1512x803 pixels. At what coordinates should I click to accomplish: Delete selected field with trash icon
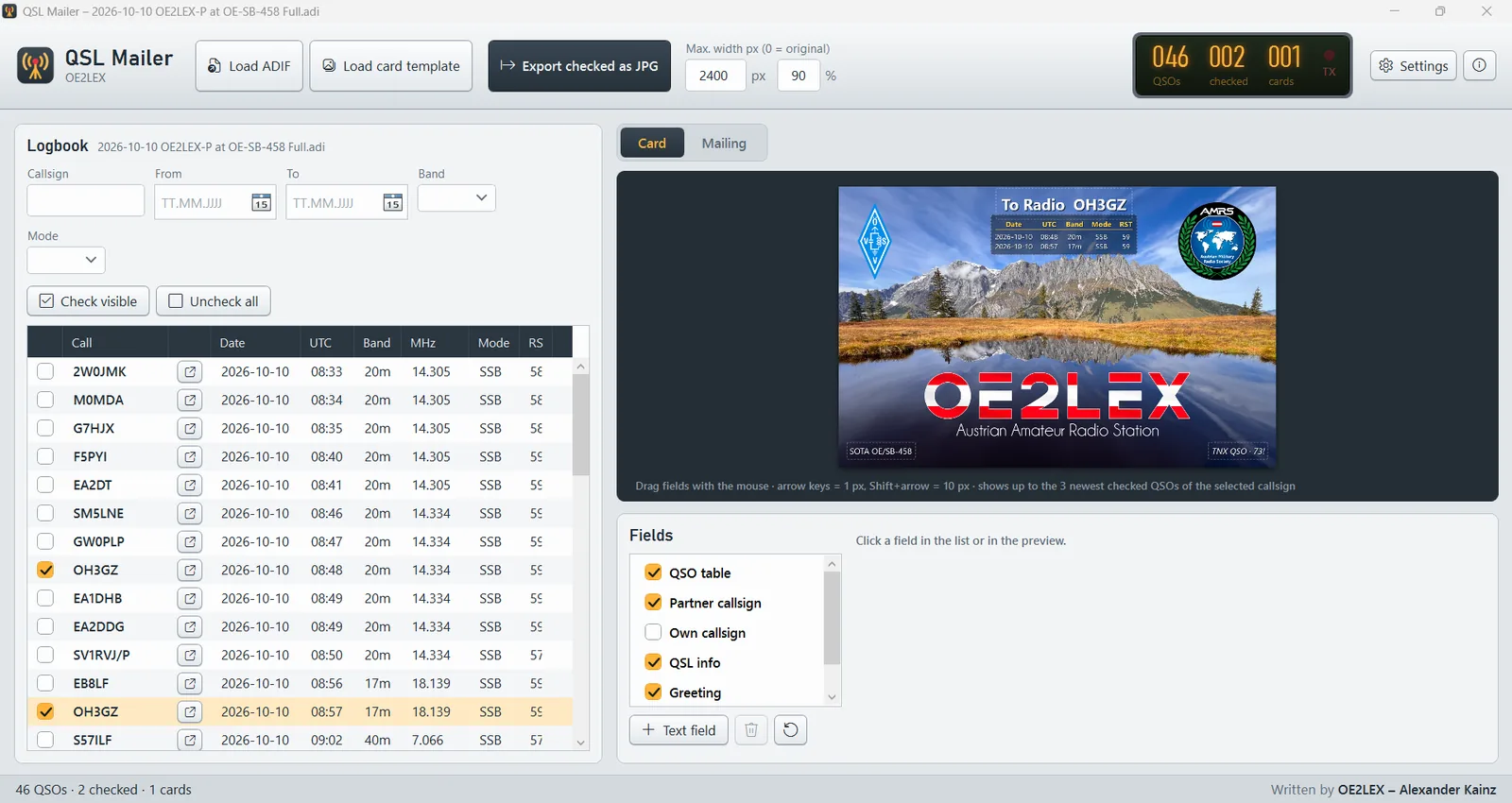click(x=751, y=730)
